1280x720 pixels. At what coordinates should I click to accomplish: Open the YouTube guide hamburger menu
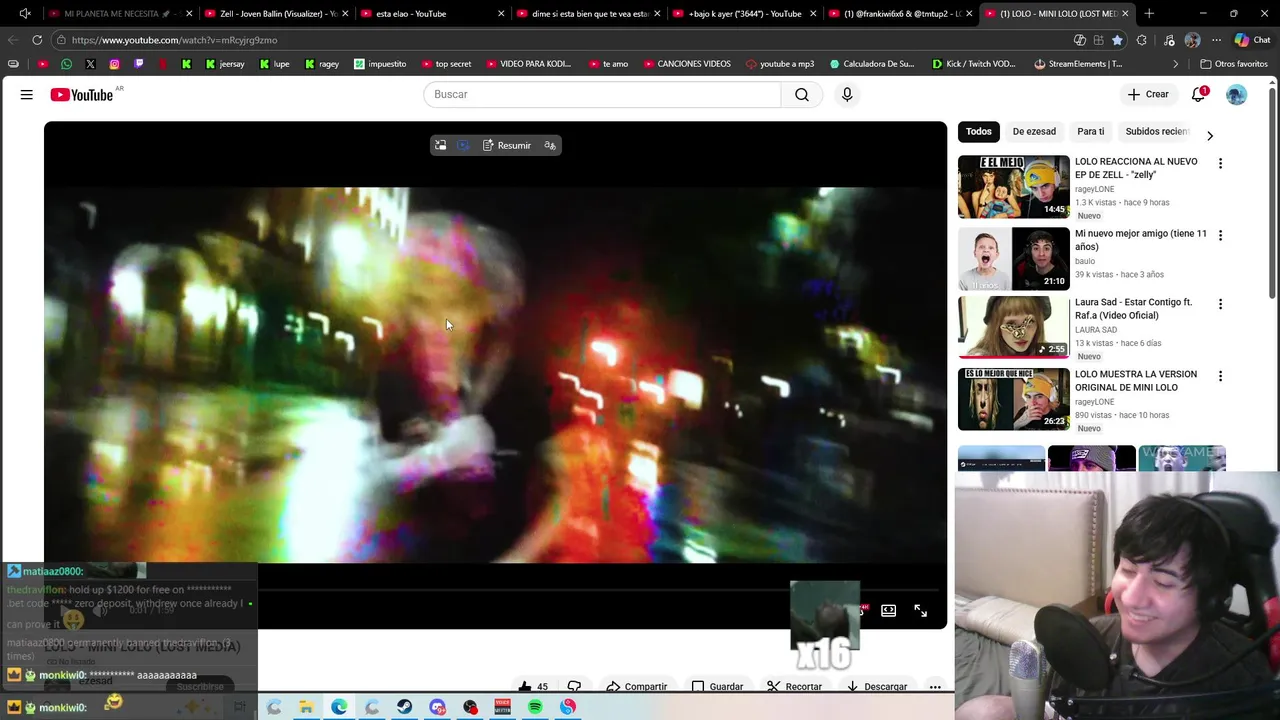pyautogui.click(x=27, y=94)
